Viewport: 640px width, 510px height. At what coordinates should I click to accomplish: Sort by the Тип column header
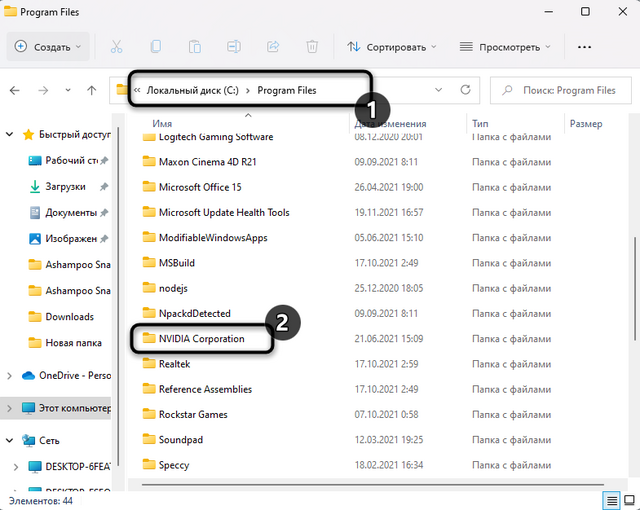click(480, 124)
